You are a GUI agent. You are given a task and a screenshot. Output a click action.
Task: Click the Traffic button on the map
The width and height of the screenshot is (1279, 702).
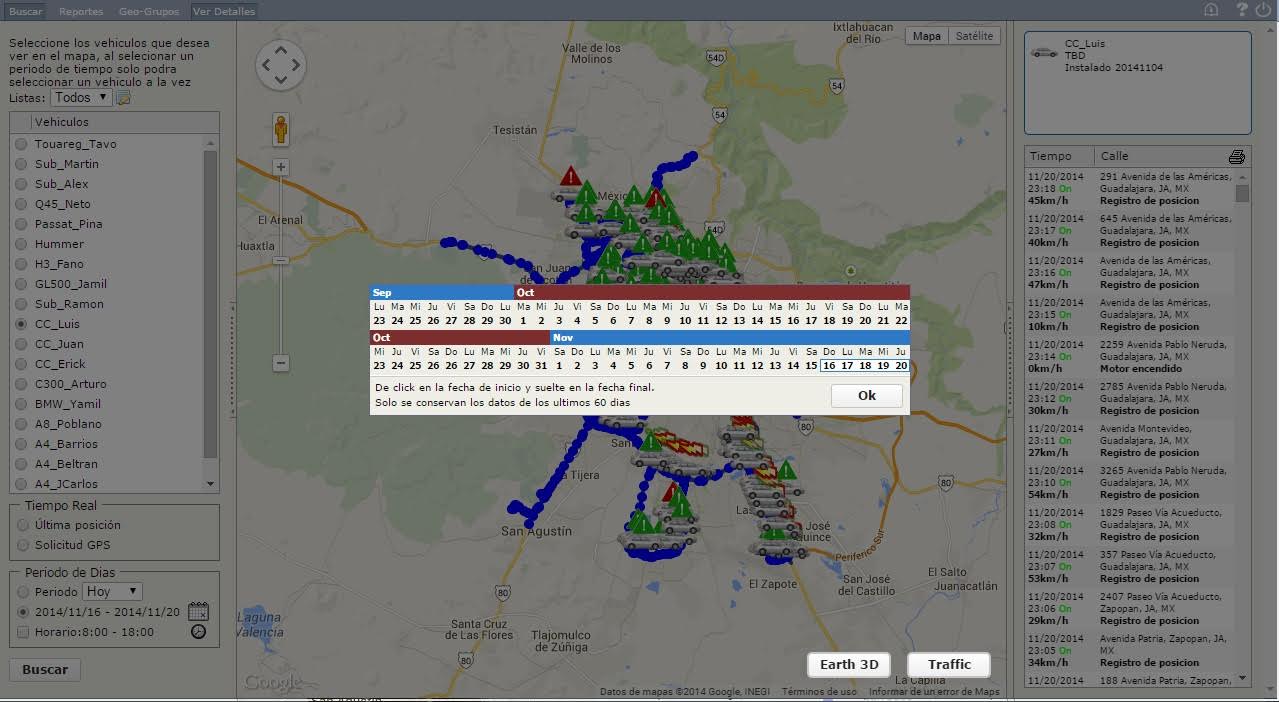point(948,665)
